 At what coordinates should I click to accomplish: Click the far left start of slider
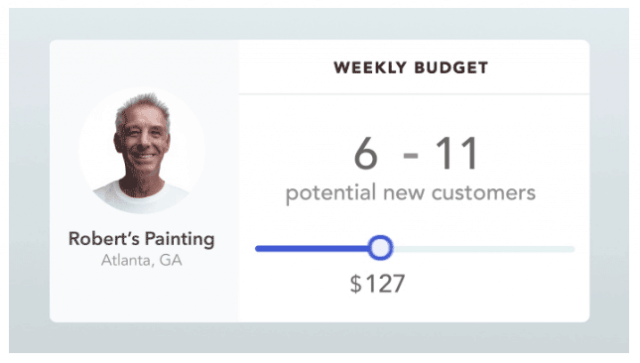point(258,249)
